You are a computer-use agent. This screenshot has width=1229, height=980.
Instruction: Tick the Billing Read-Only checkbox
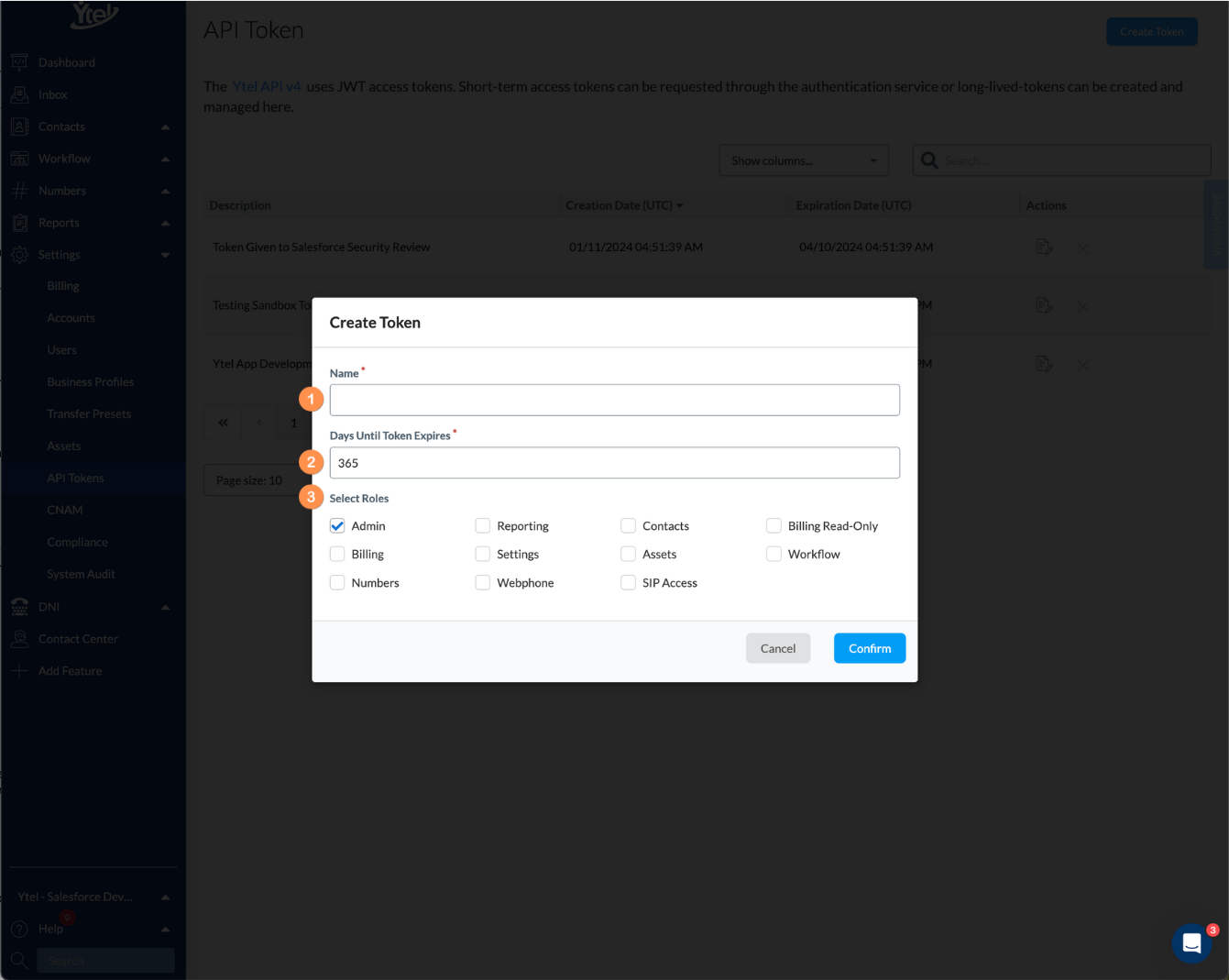click(x=774, y=525)
